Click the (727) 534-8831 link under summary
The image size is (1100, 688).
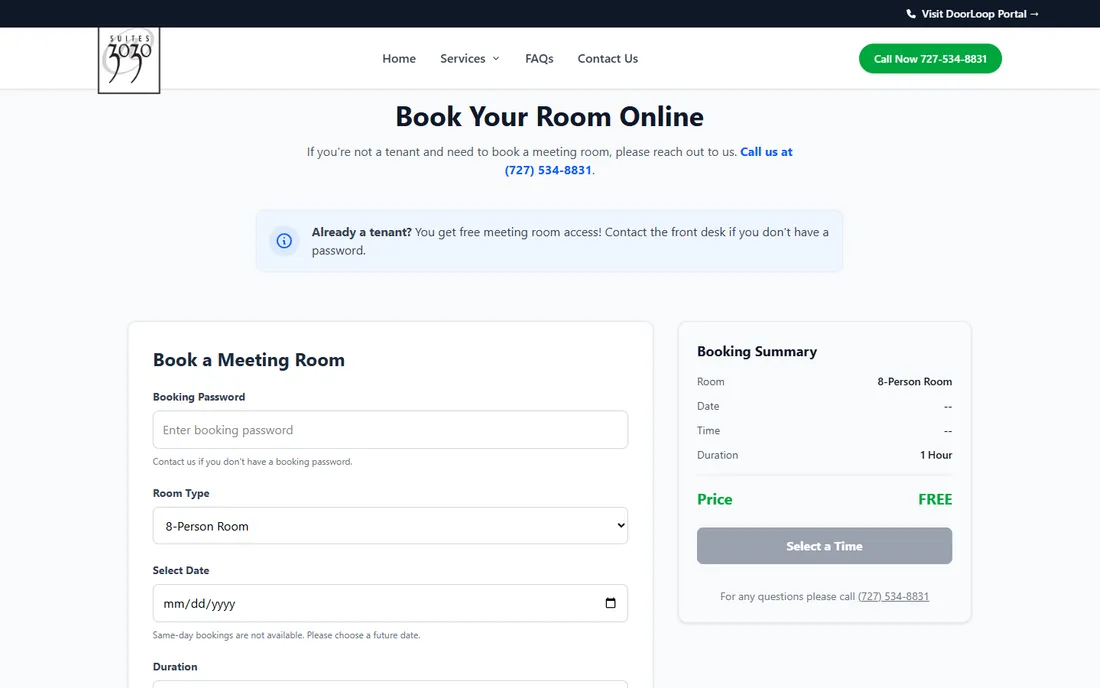pyautogui.click(x=893, y=596)
